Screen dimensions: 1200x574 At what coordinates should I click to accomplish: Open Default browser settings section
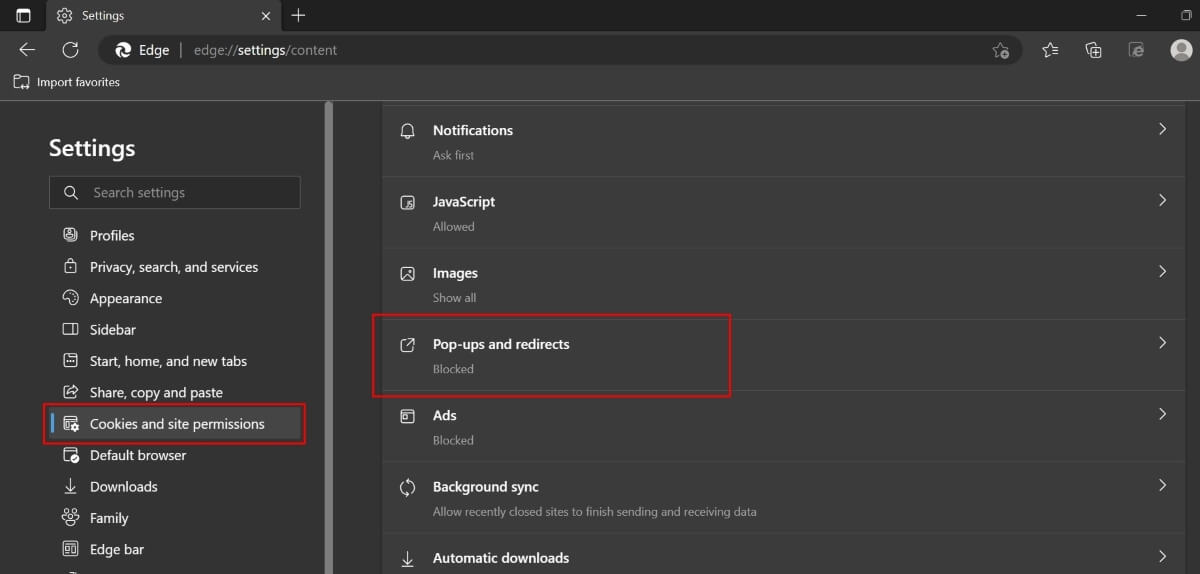click(x=174, y=455)
